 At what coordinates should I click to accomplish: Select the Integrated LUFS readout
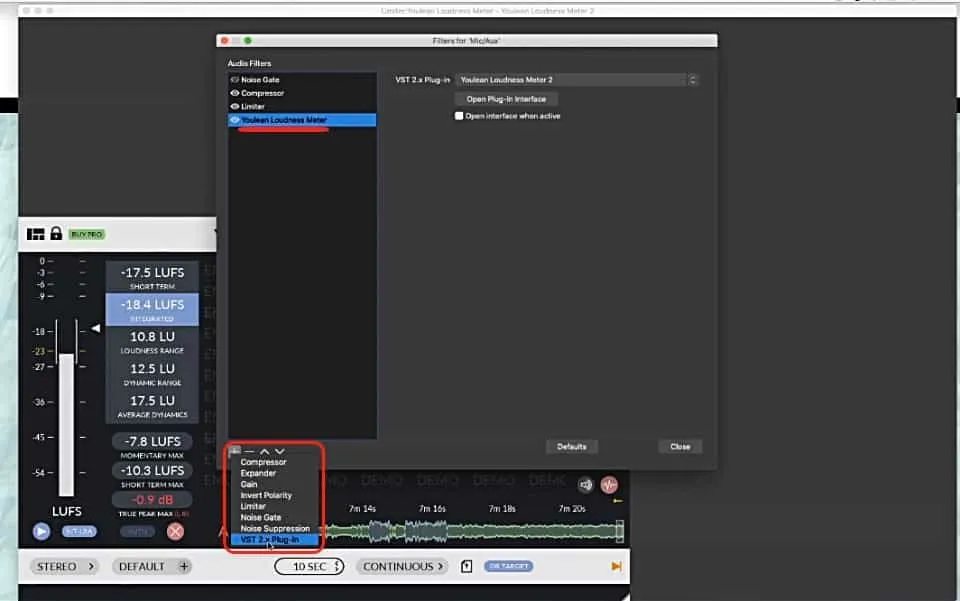tap(152, 309)
